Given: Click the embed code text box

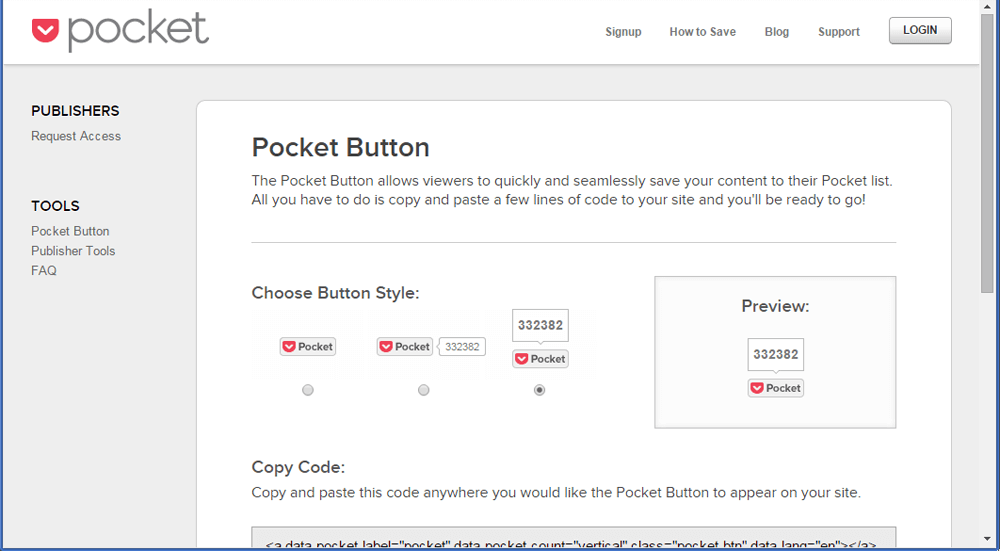Looking at the screenshot, I should click(x=573, y=539).
